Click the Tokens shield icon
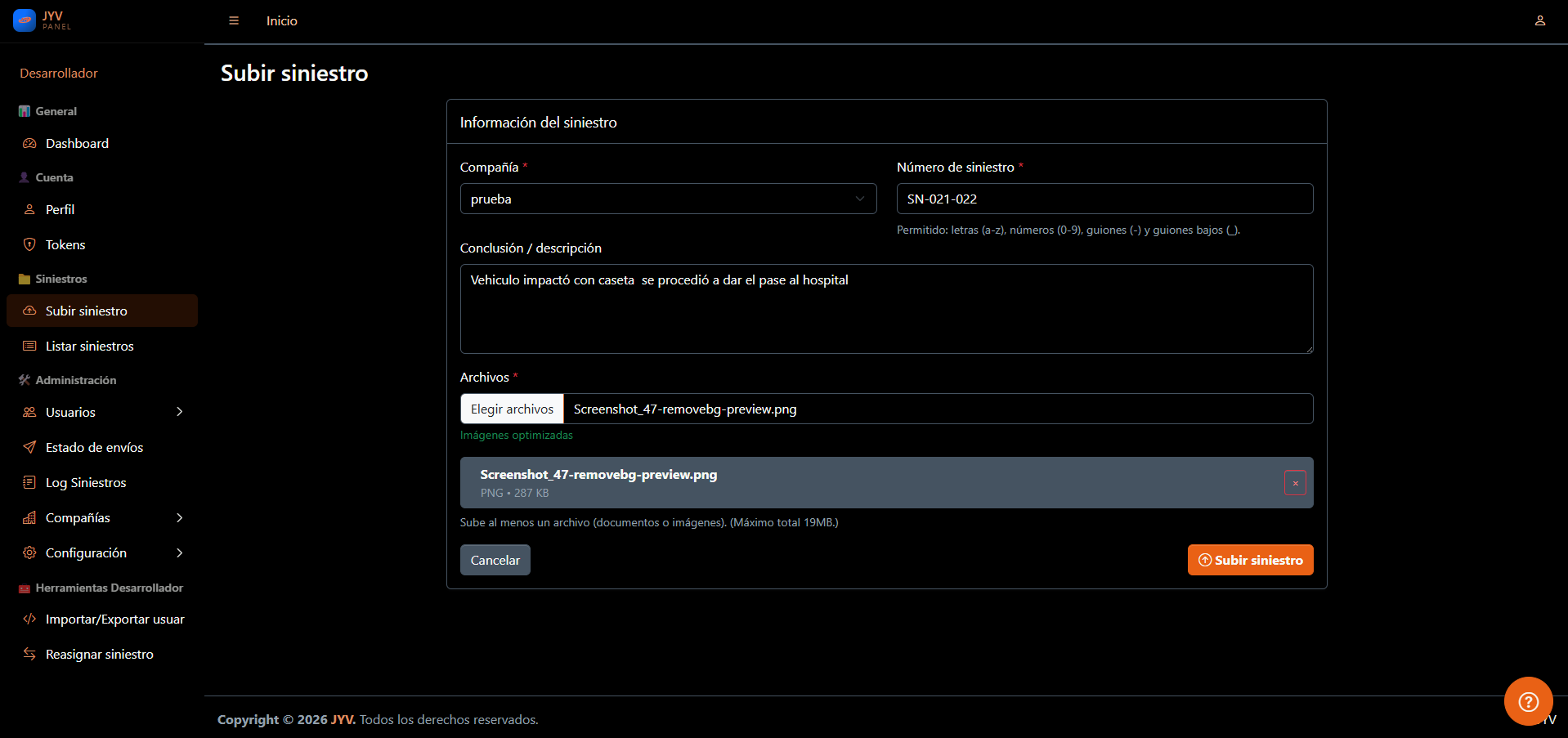The width and height of the screenshot is (1568, 738). [29, 244]
